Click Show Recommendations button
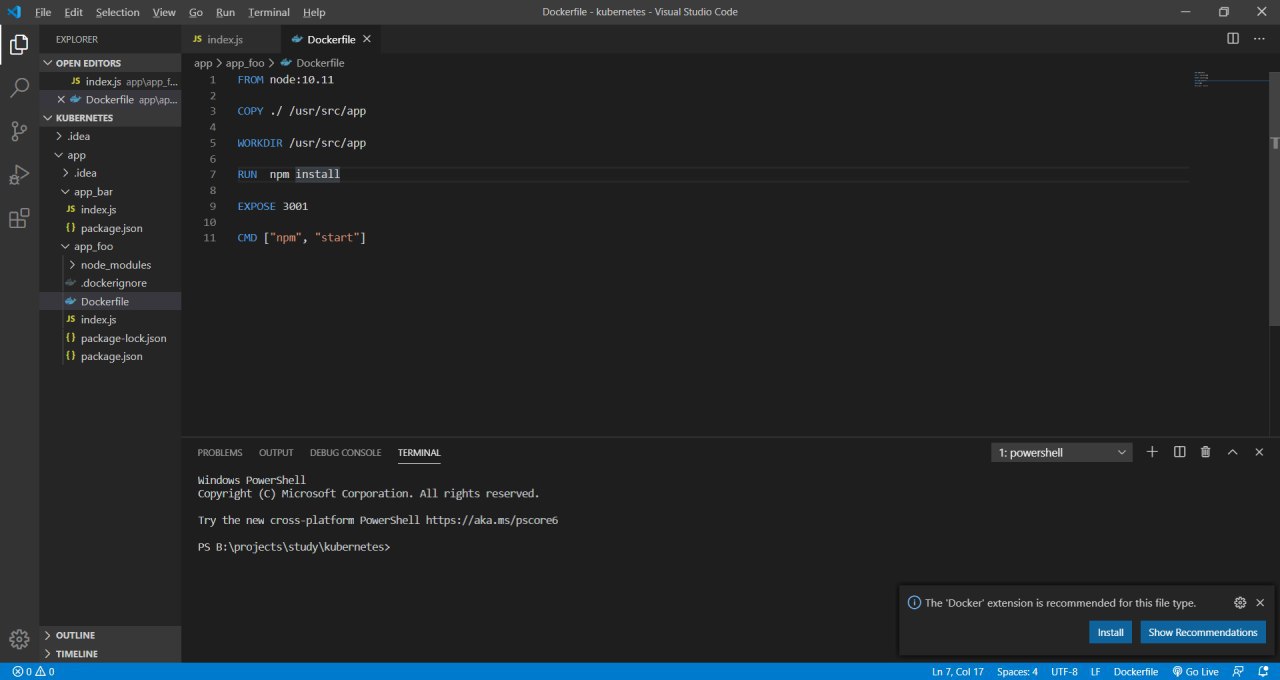This screenshot has height=680, width=1280. click(1203, 632)
